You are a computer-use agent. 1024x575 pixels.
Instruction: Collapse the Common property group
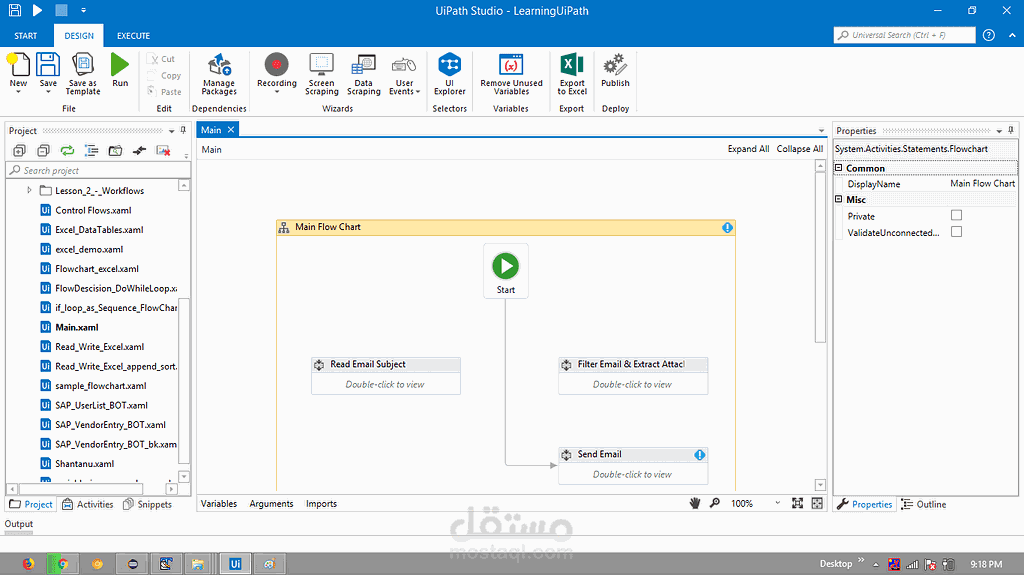coord(839,168)
